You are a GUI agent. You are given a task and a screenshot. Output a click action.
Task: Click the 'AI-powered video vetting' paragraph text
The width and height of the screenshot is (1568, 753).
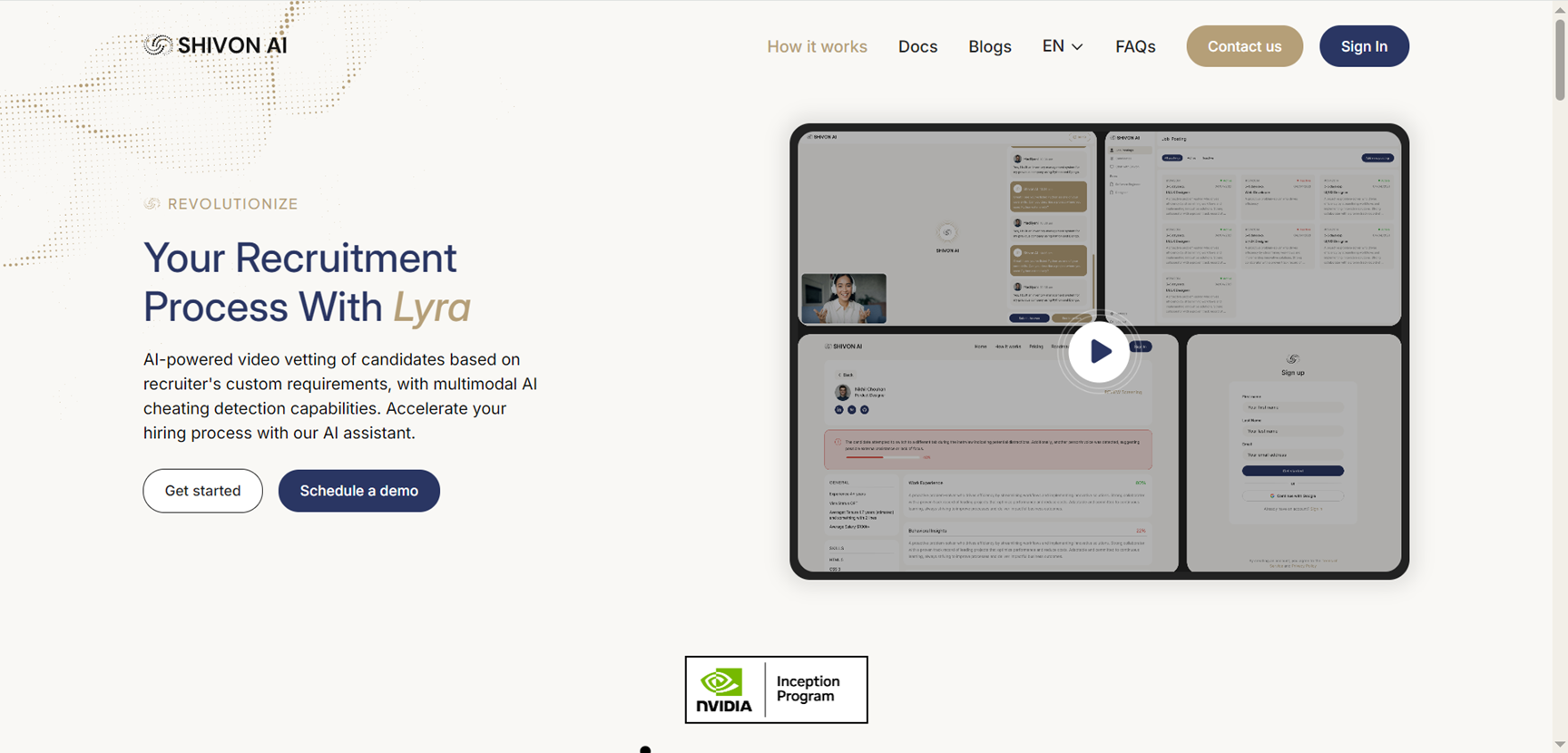[340, 396]
